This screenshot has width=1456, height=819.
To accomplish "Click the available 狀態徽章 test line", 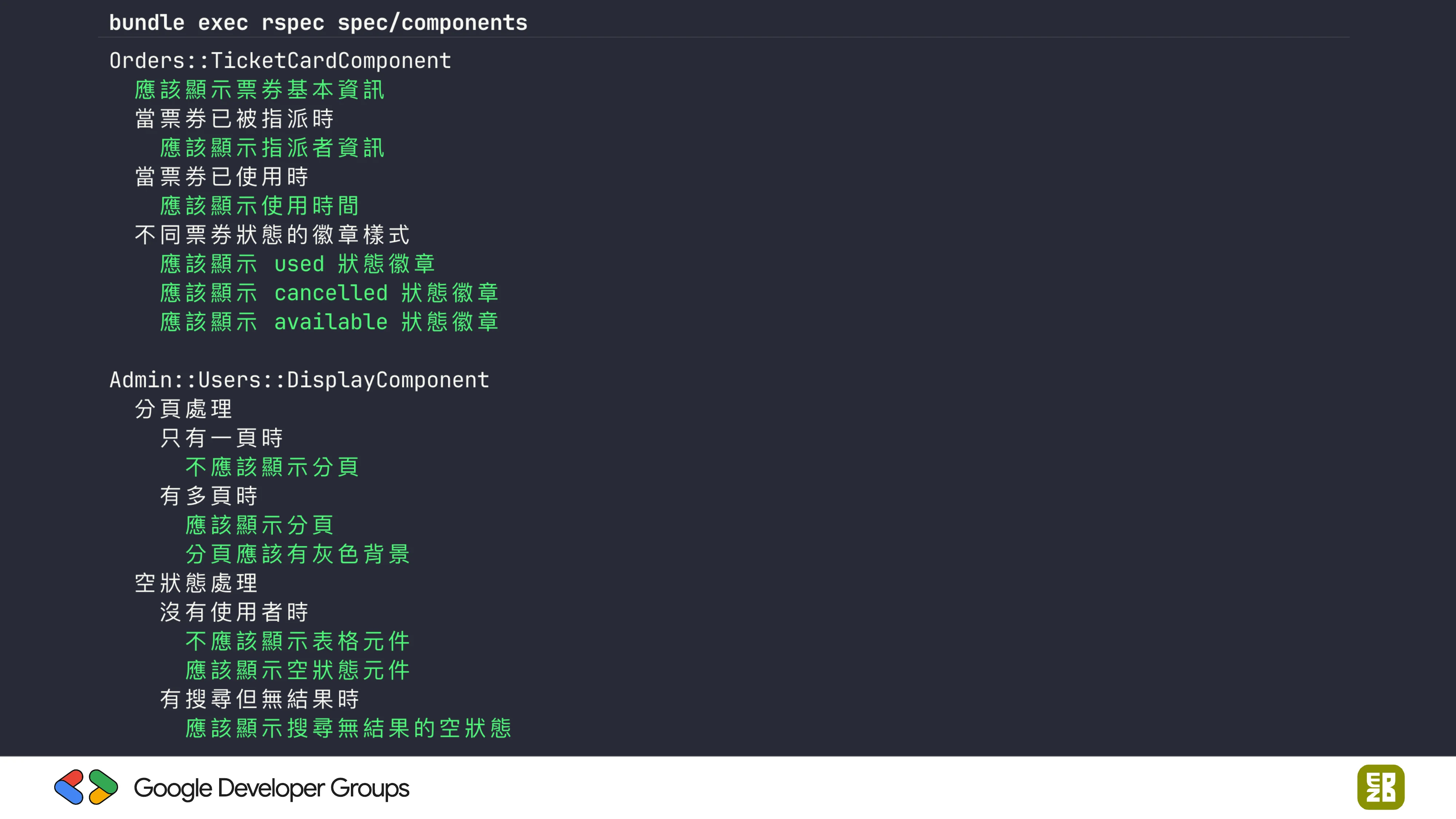I will point(329,322).
